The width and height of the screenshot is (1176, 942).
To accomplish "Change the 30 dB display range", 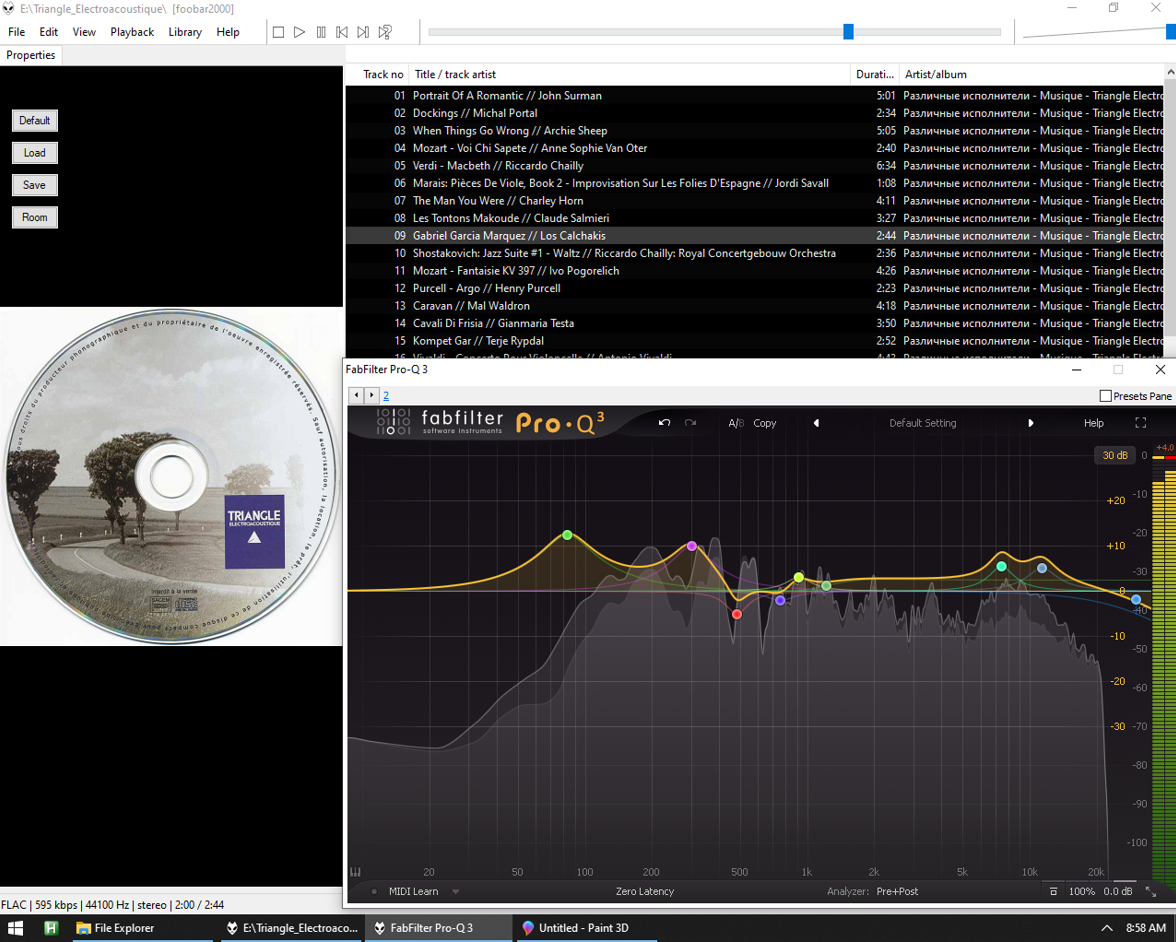I will [1114, 455].
